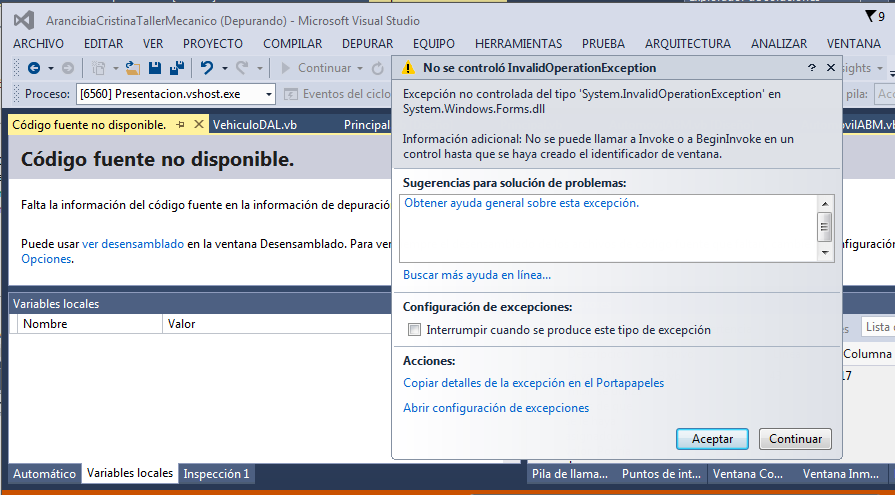This screenshot has width=895, height=495.
Task: Undo the last action
Action: pyautogui.click(x=207, y=69)
